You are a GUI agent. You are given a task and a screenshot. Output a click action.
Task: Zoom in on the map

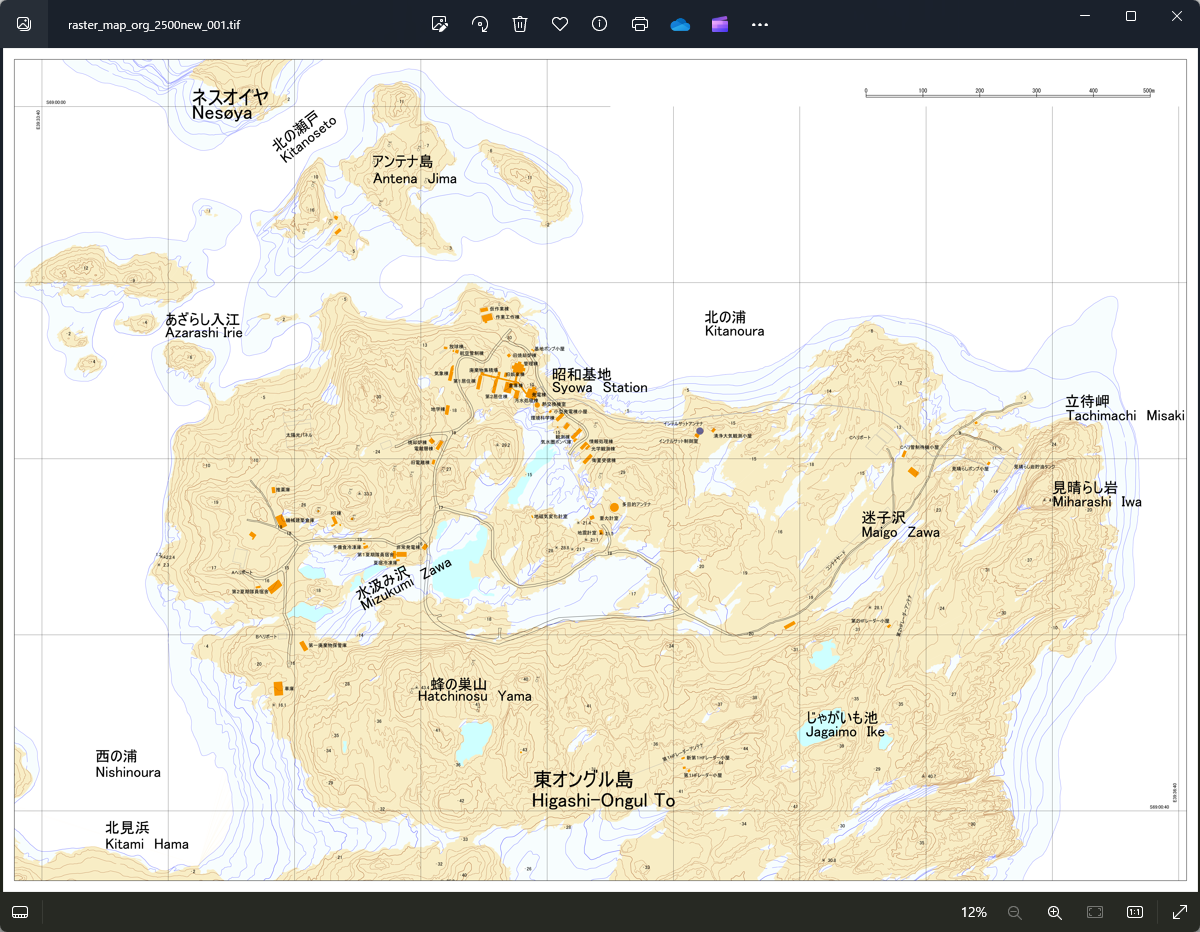point(1054,912)
